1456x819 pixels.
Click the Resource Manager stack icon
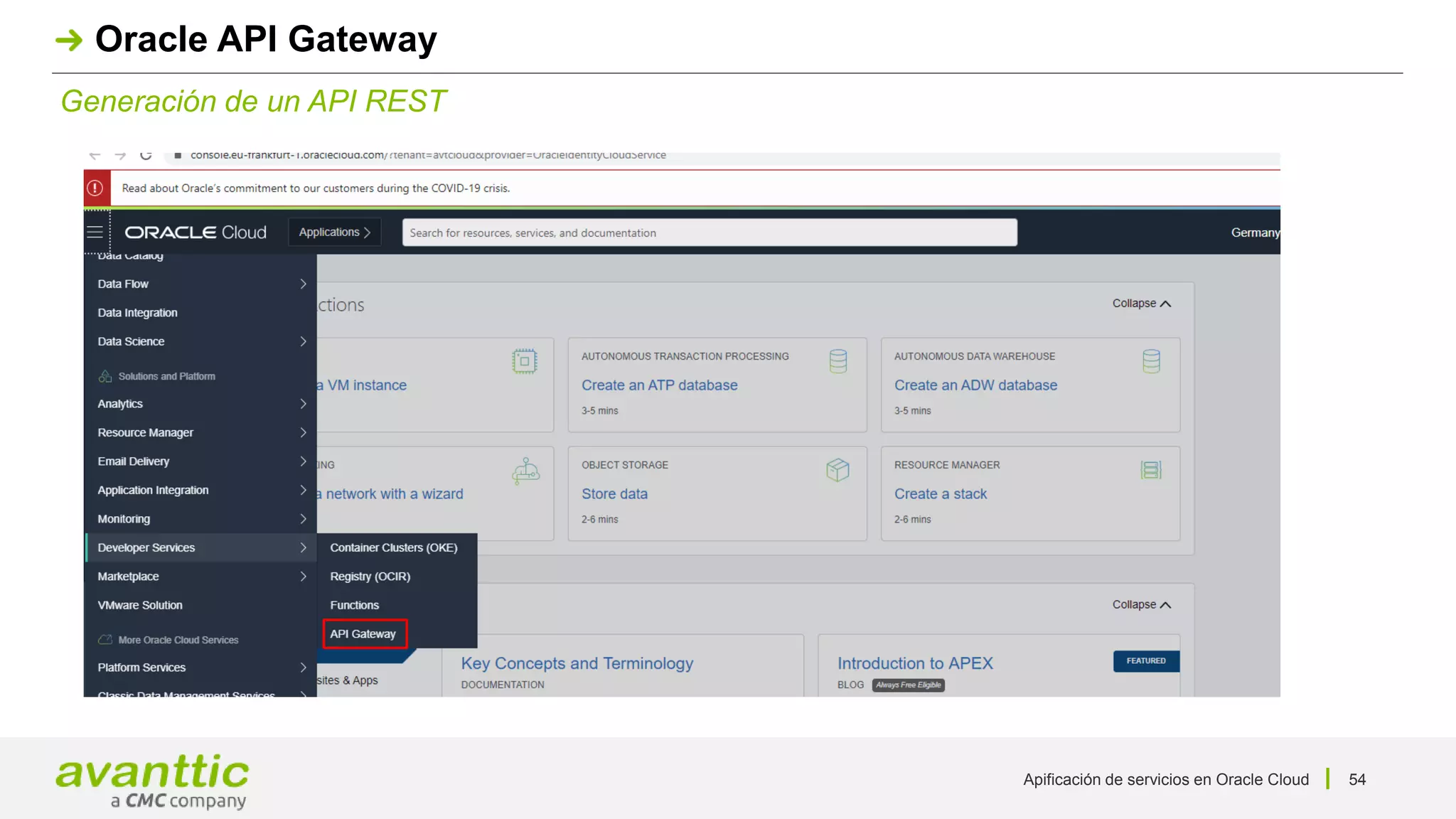1151,470
